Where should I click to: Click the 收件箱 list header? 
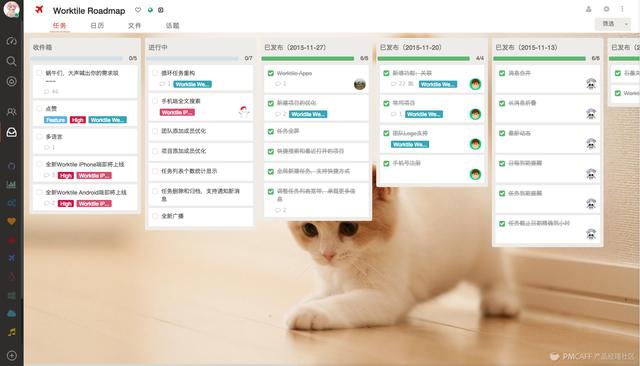coord(42,47)
